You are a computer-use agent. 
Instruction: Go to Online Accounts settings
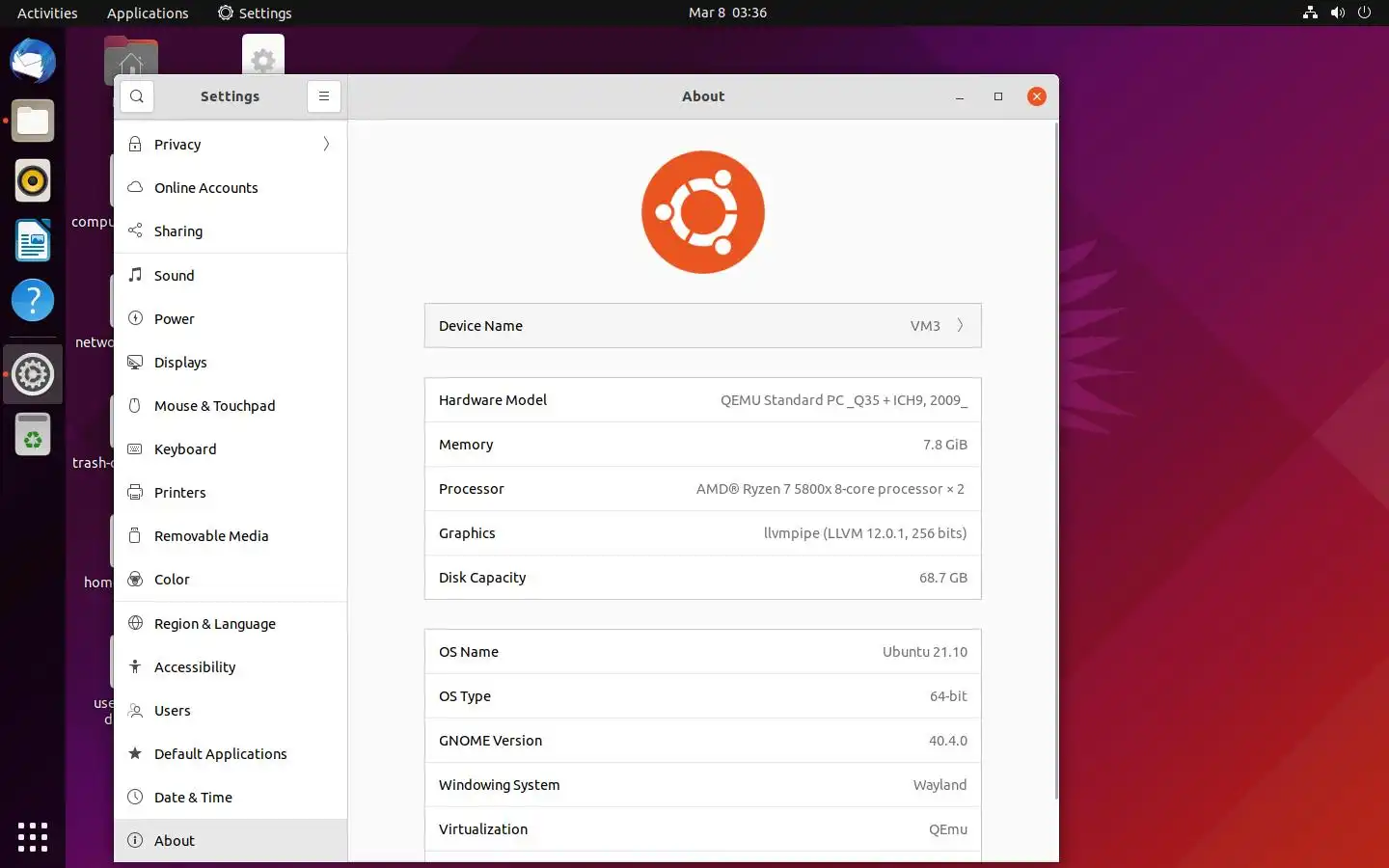click(231, 187)
